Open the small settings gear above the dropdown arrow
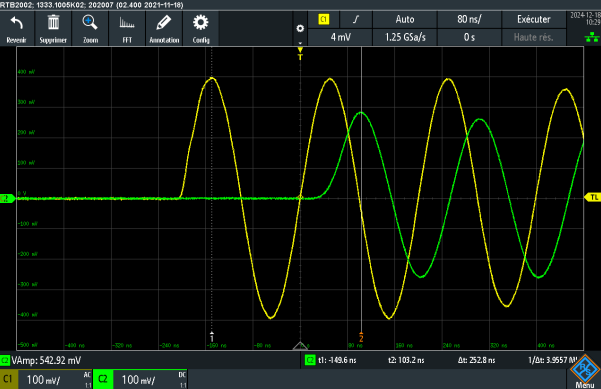 [300, 28]
